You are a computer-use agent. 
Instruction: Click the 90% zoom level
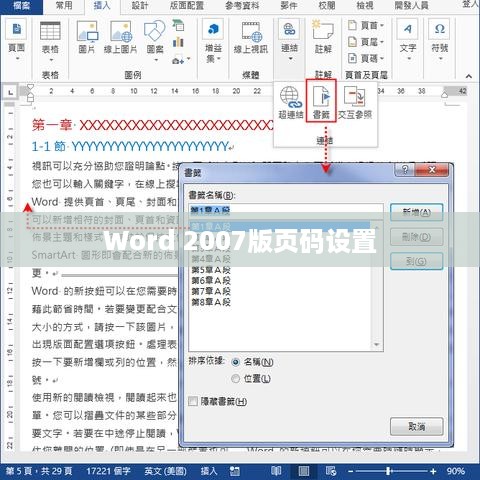(456, 471)
